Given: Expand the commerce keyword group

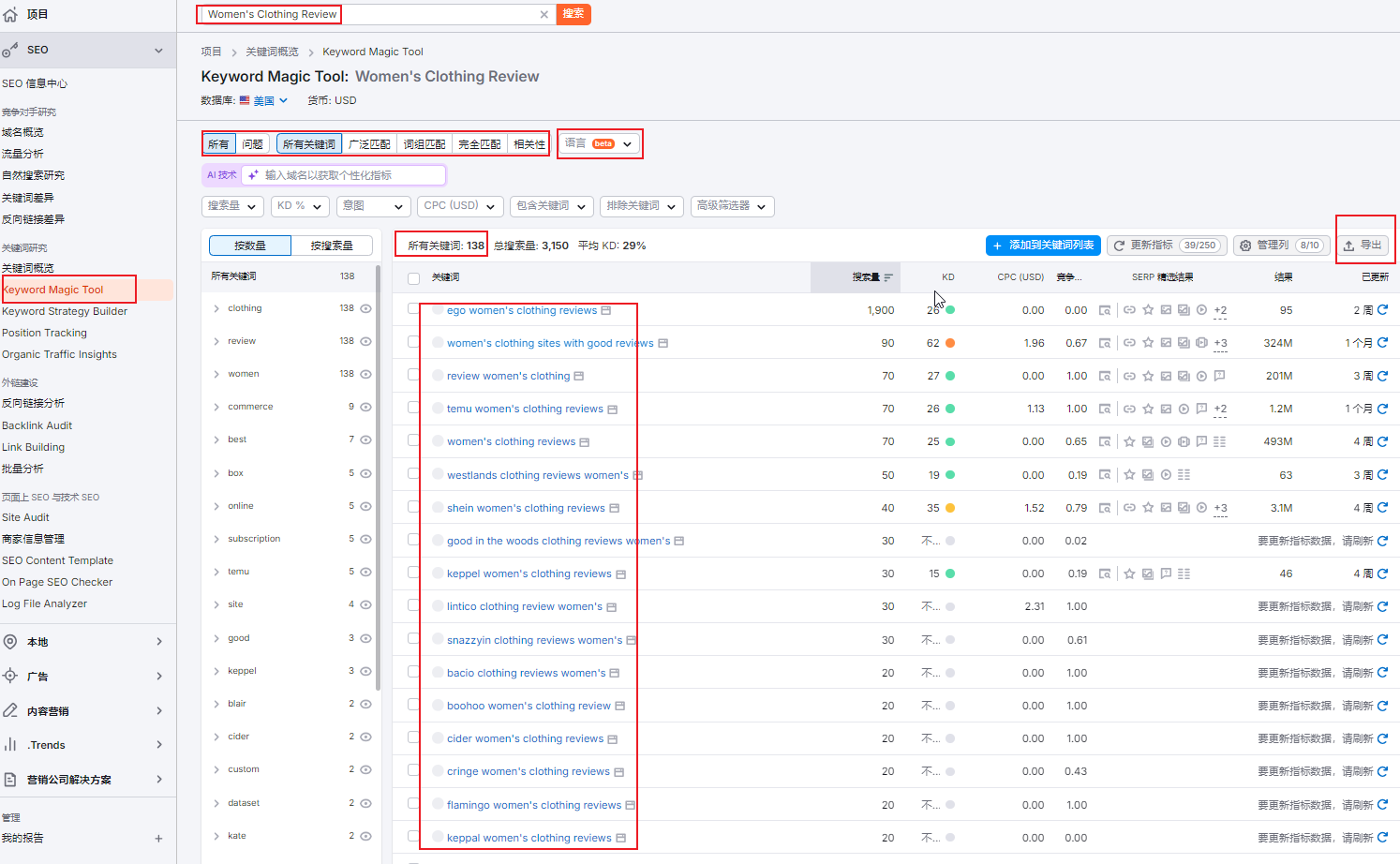Looking at the screenshot, I should tap(216, 407).
